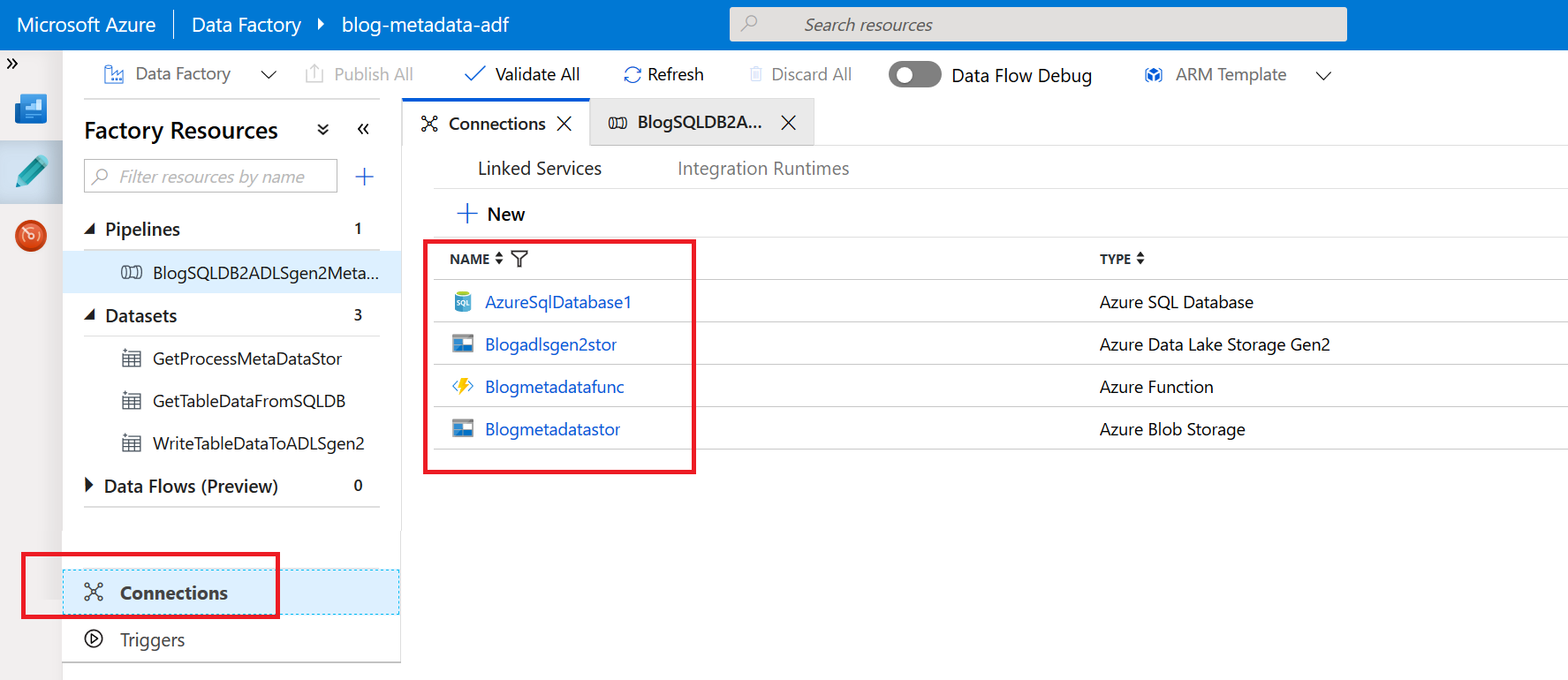Image resolution: width=1568 pixels, height=680 pixels.
Task: Click the ARM Template cube icon
Action: [x=1154, y=75]
